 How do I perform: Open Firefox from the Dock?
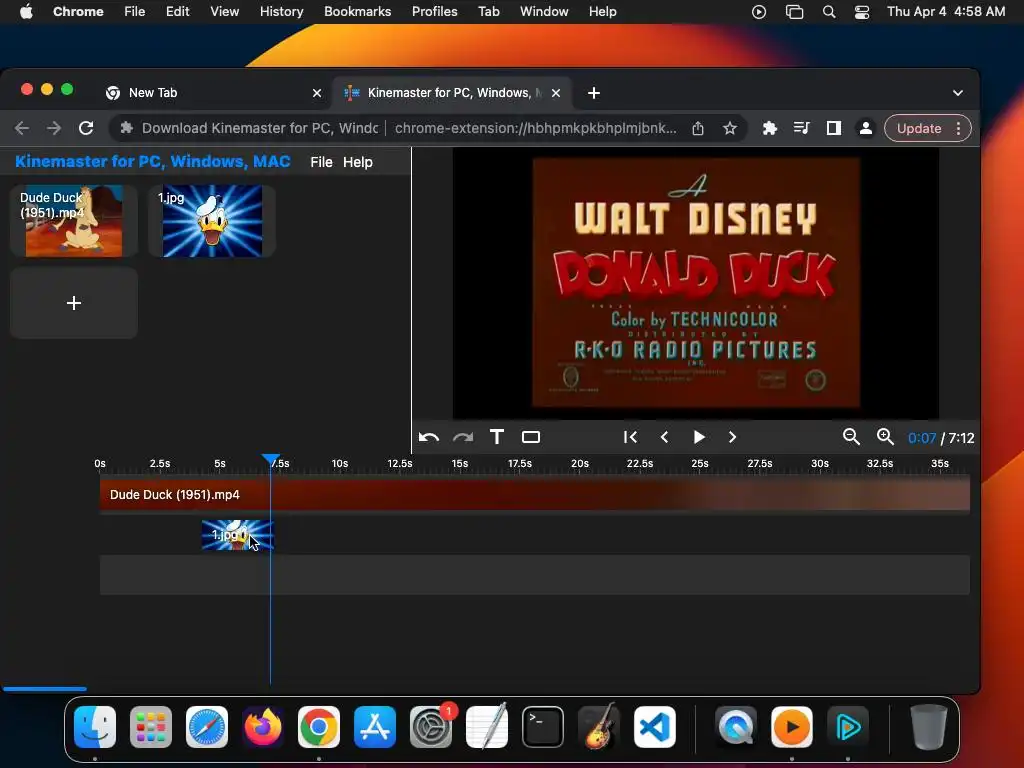263,727
